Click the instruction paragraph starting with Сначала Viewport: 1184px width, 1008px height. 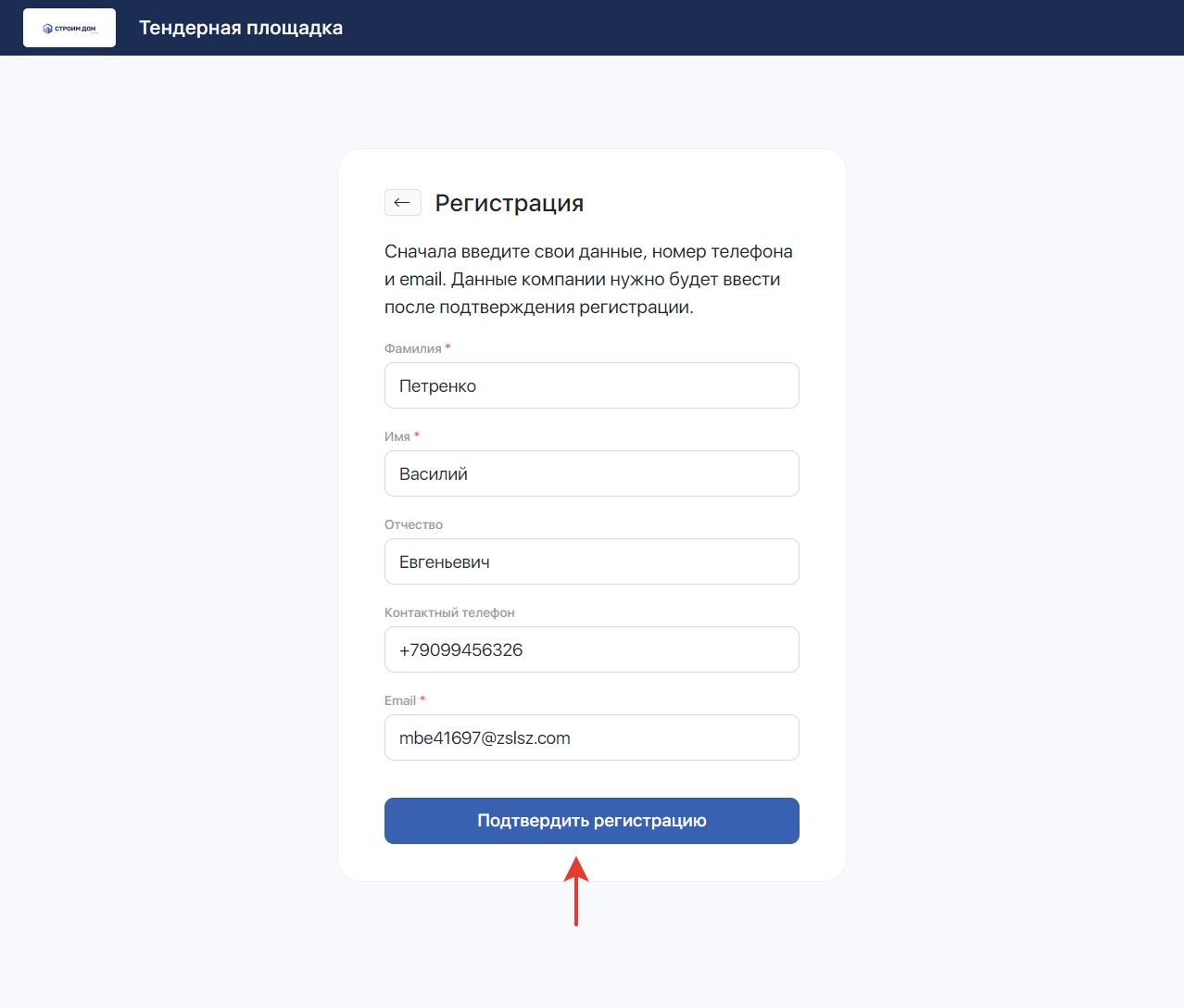click(x=588, y=279)
